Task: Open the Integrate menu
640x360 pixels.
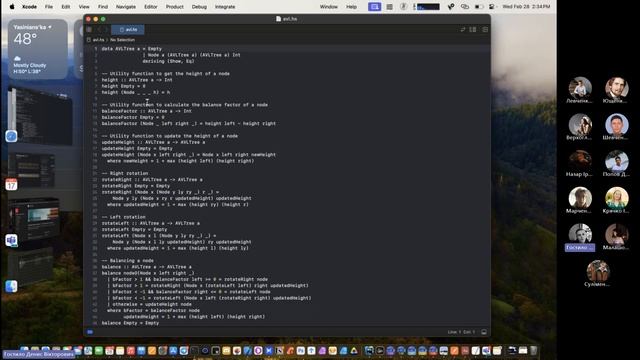Action: click(225, 7)
